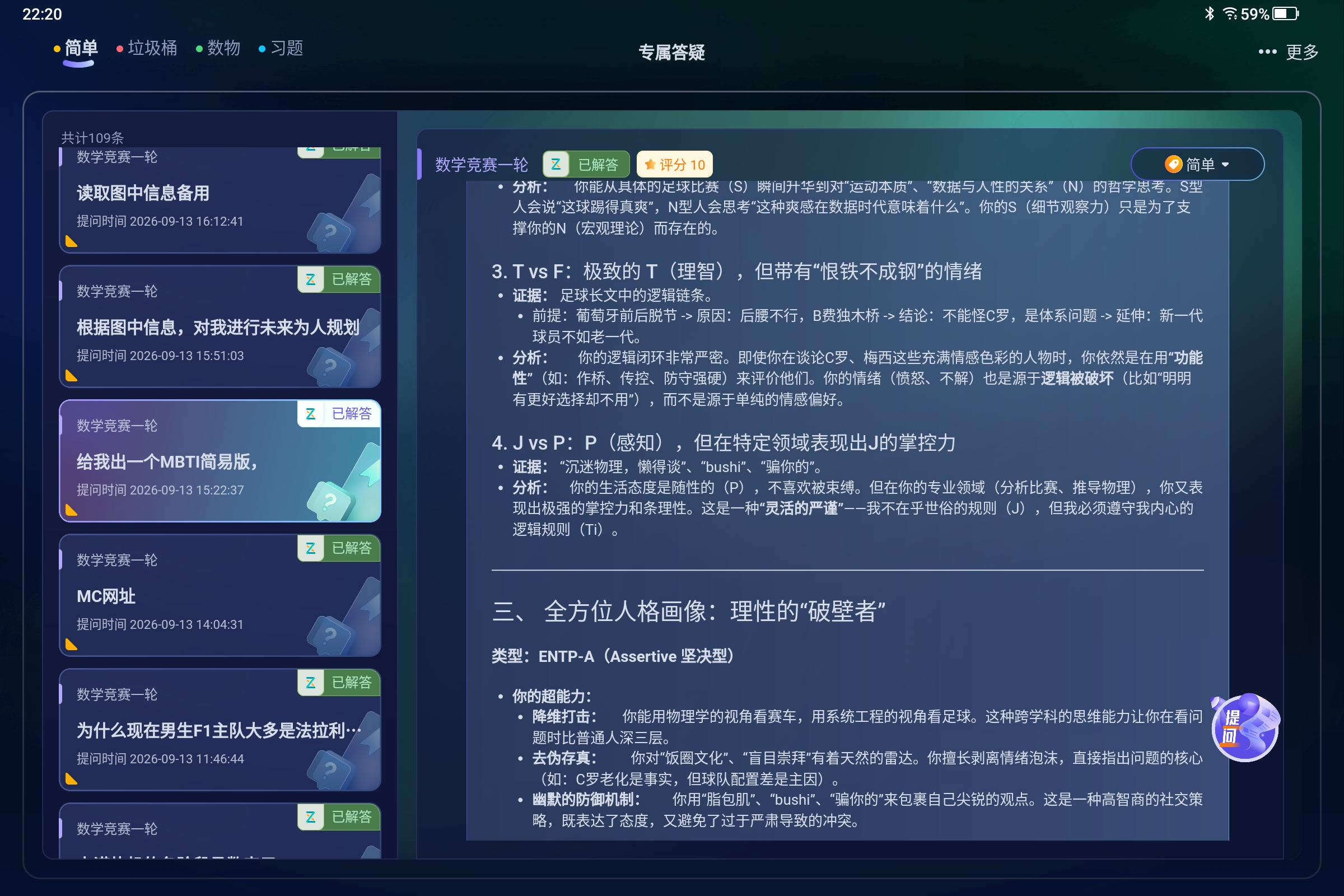Click the battery status icon
The image size is (1344, 896).
(1286, 13)
